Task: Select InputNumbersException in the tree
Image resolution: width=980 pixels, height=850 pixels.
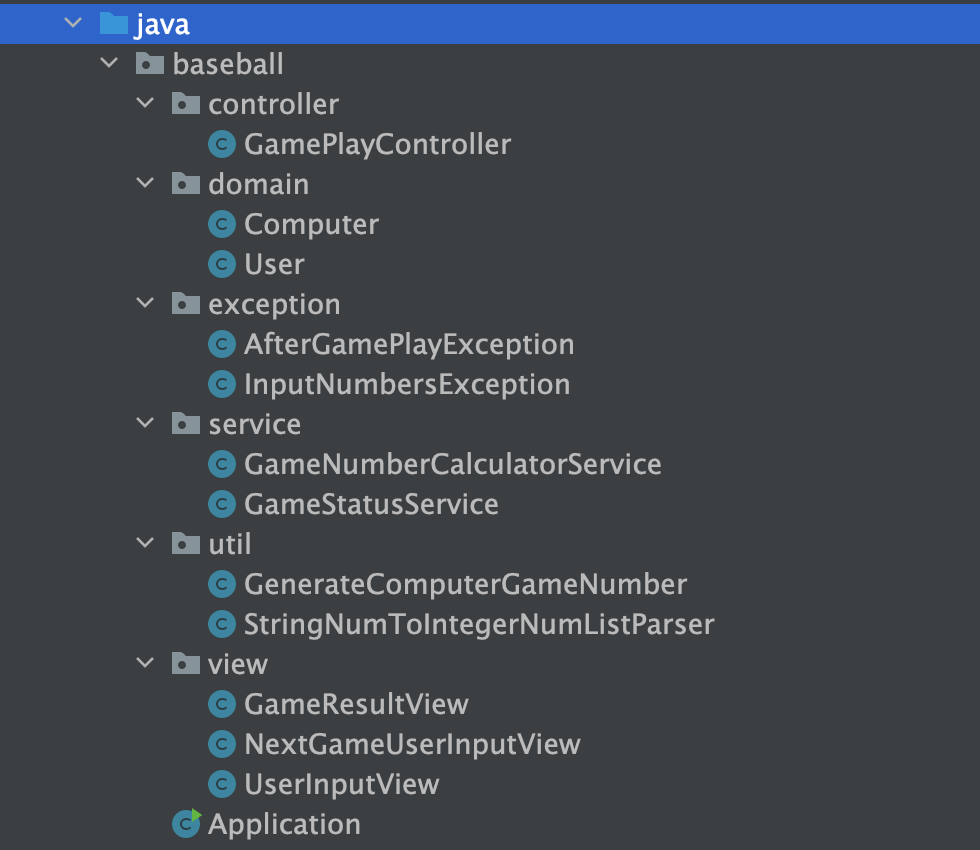Action: pyautogui.click(x=407, y=385)
